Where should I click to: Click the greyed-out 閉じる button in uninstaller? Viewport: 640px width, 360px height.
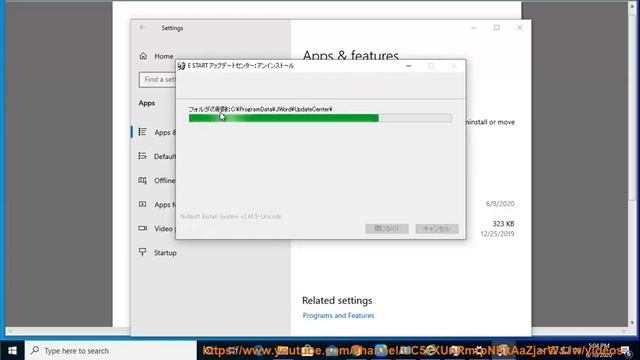pyautogui.click(x=387, y=229)
